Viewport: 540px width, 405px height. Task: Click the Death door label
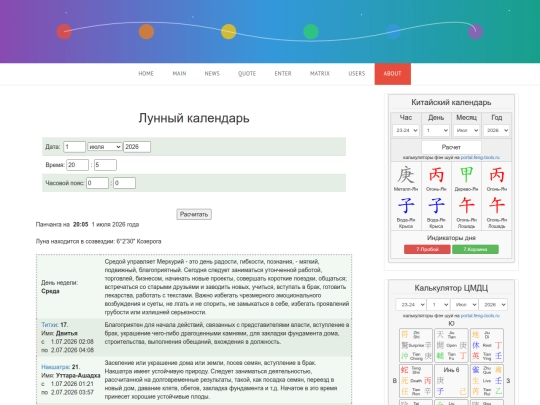tap(416, 381)
